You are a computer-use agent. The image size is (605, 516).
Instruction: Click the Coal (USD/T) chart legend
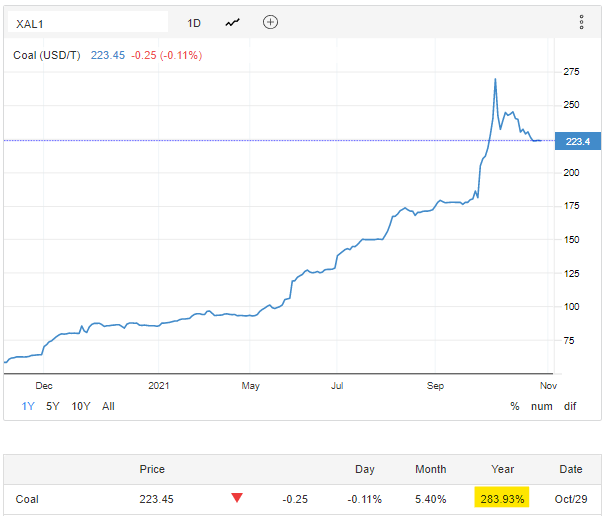tap(47, 55)
